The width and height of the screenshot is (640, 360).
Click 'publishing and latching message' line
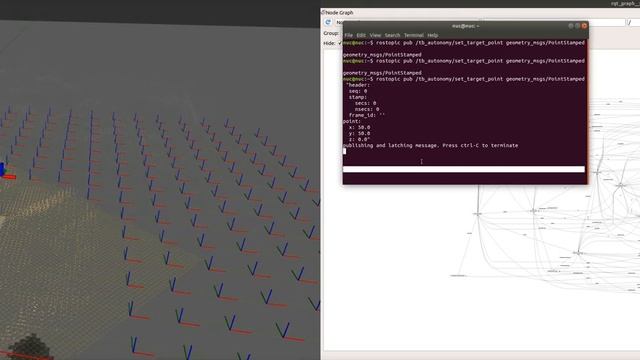point(431,145)
